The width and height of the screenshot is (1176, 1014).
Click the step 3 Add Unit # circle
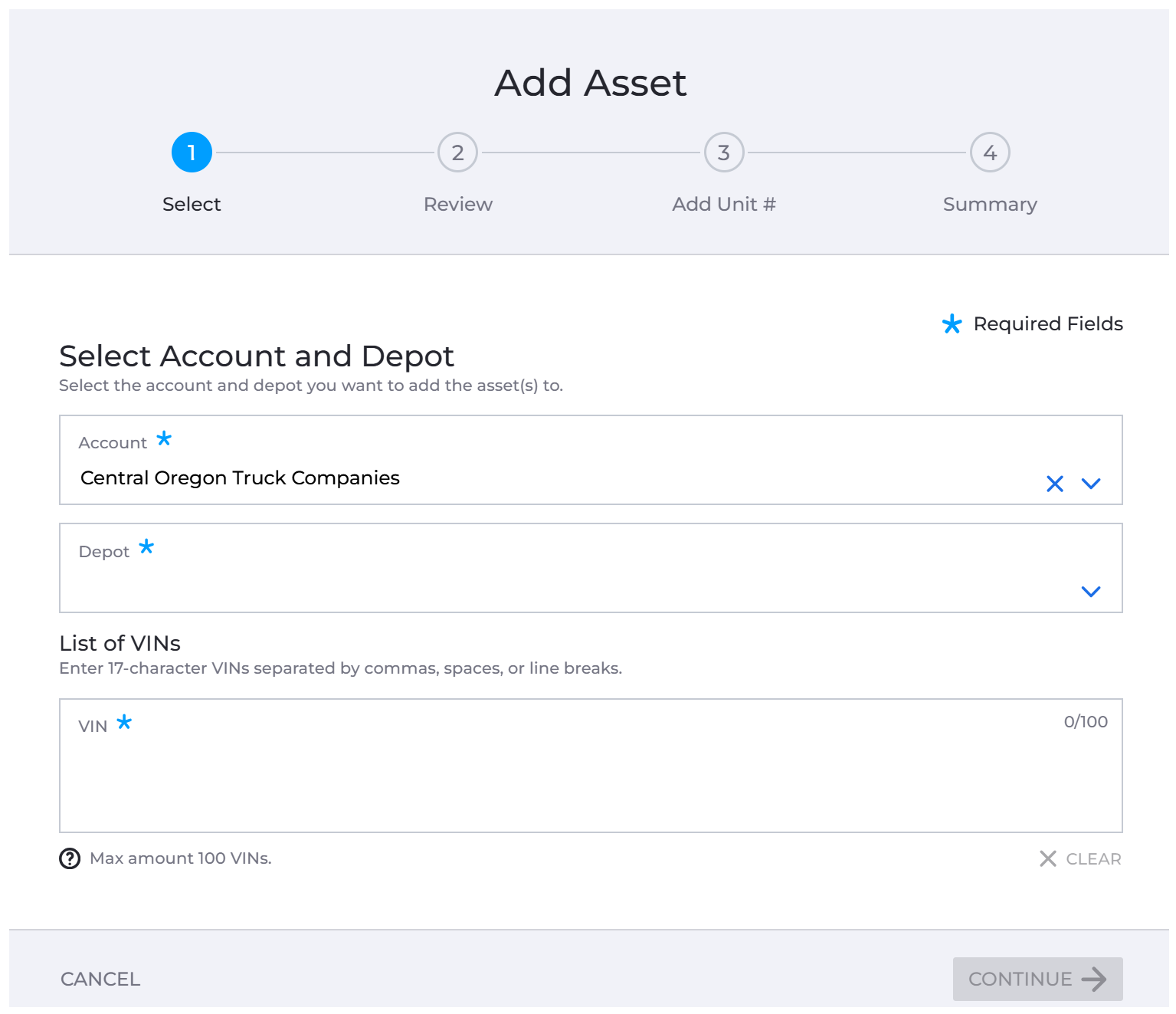pos(724,153)
